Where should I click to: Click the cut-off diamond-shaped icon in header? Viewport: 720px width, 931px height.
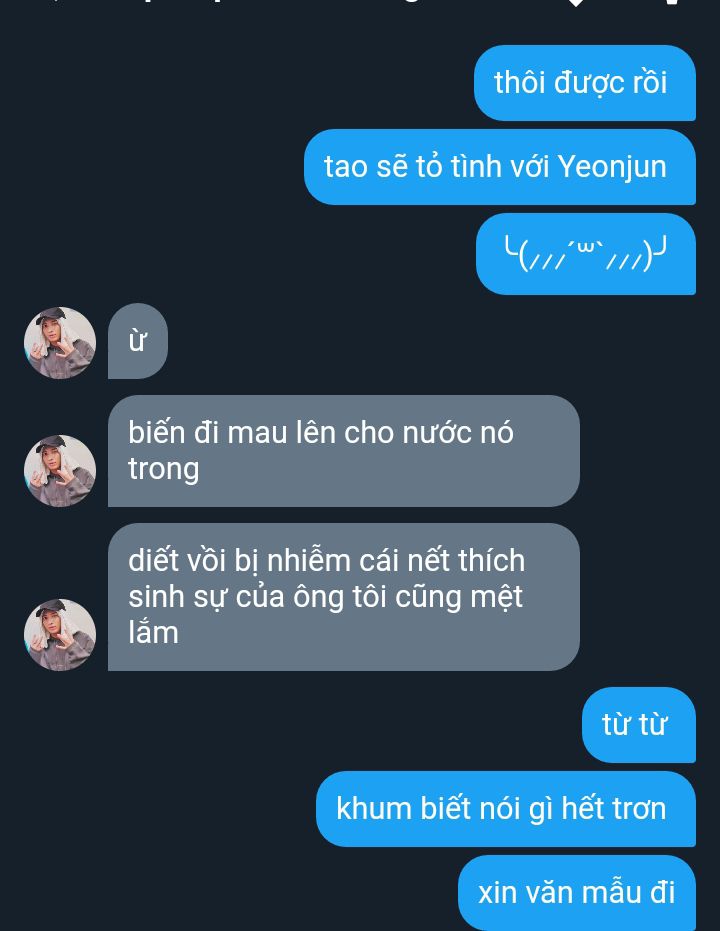(x=576, y=3)
